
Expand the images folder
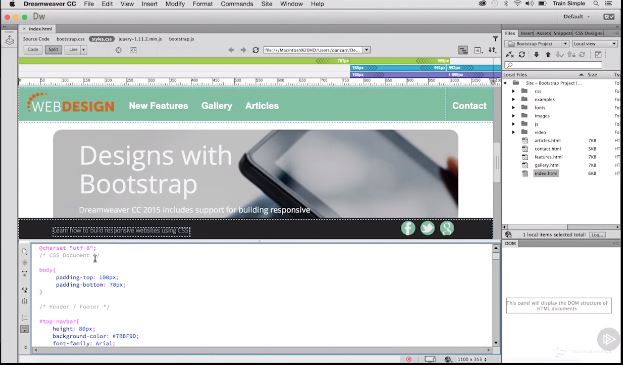[513, 116]
